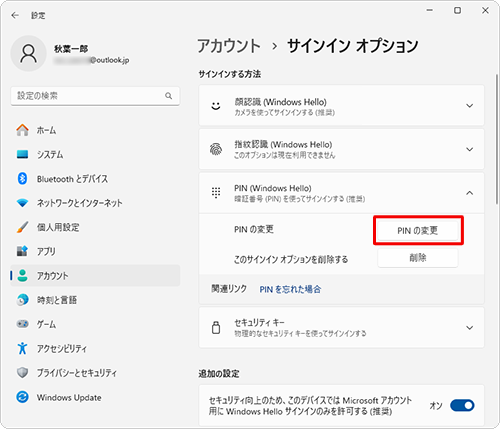
Task: Click the search magnifier icon
Action: 169,96
